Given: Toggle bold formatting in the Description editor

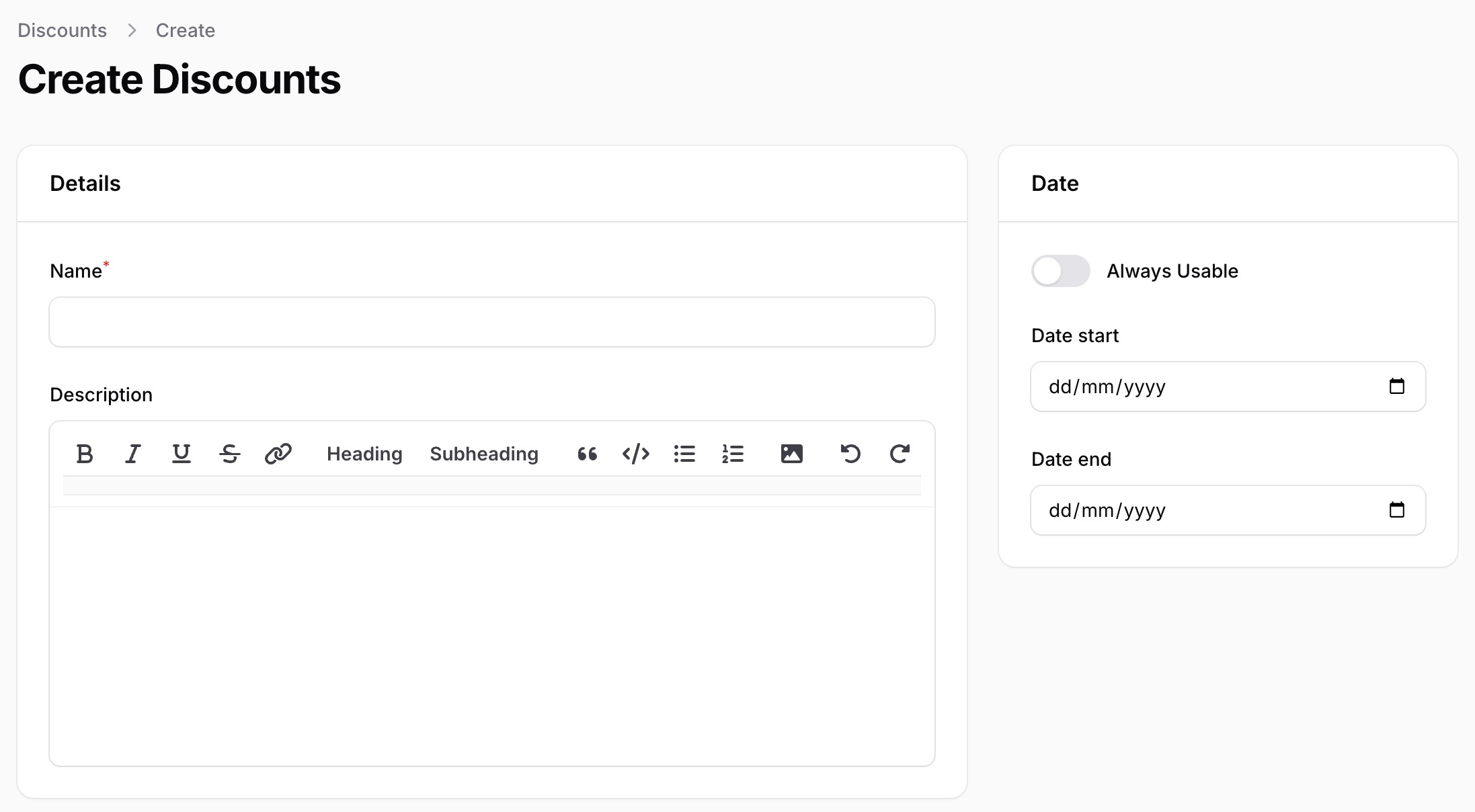Looking at the screenshot, I should (85, 454).
